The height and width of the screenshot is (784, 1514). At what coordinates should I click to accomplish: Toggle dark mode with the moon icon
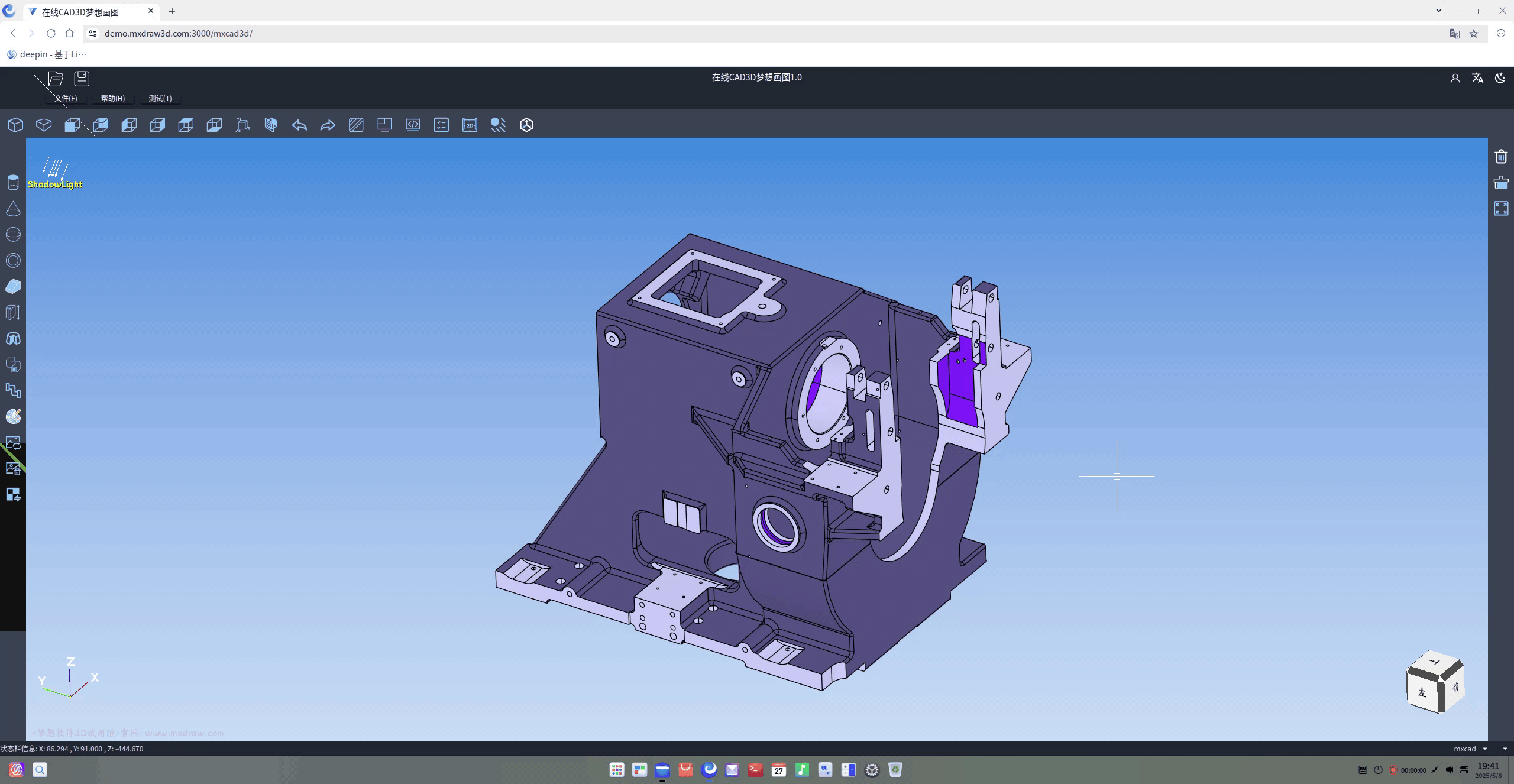coord(1500,78)
